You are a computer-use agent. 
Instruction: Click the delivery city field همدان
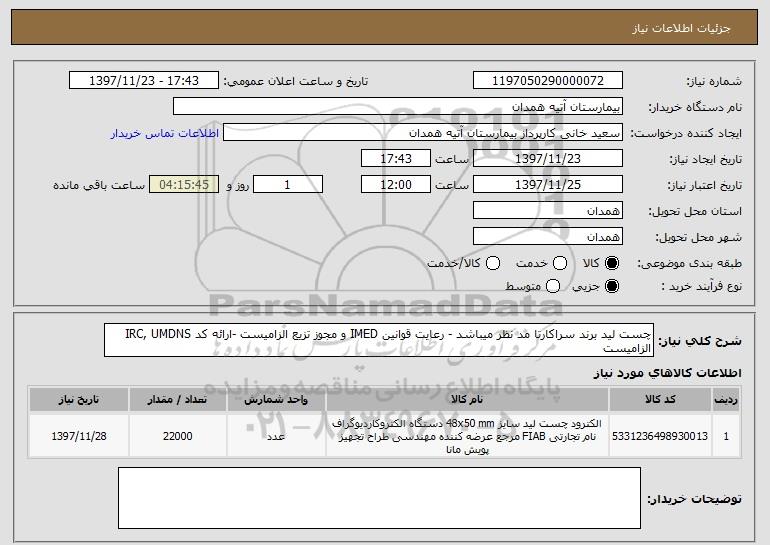pos(548,237)
